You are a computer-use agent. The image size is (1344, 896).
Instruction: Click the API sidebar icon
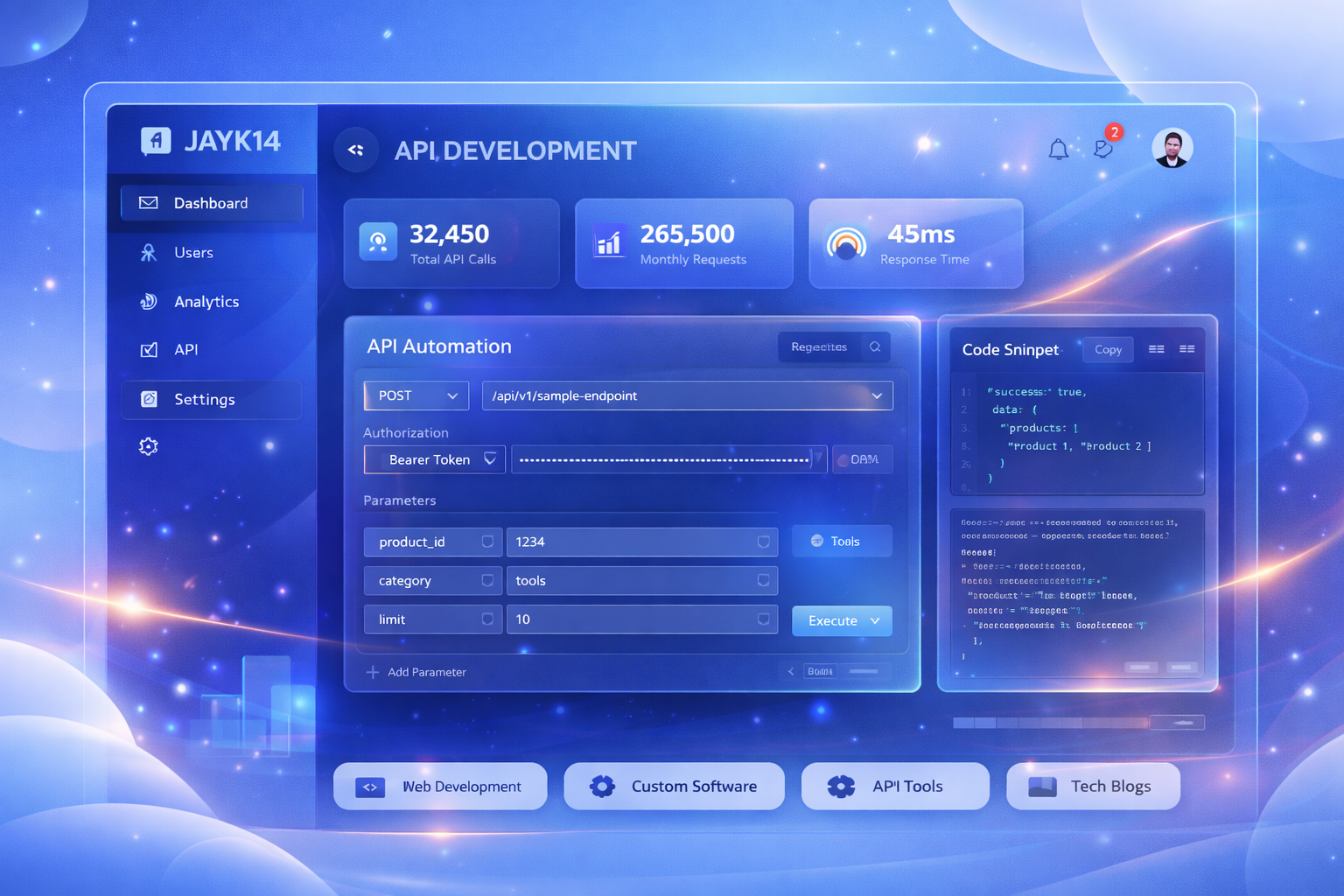pyautogui.click(x=149, y=349)
